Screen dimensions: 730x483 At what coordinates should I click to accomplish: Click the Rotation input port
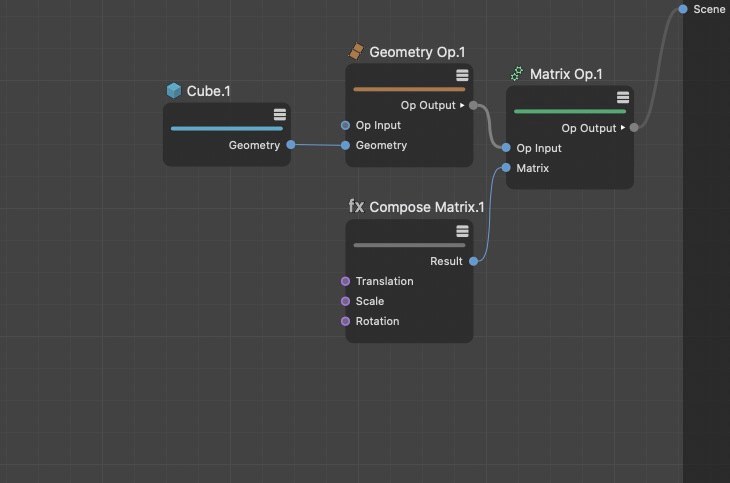tap(346, 321)
